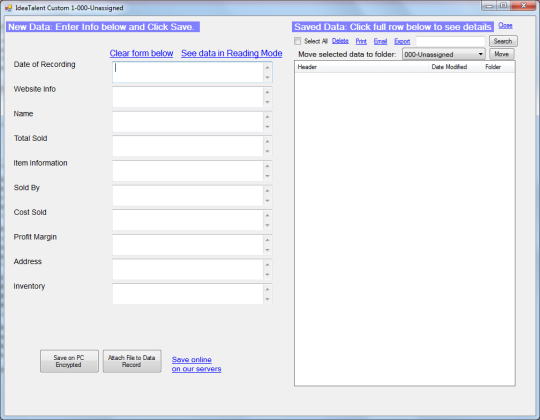Viewport: 540px width, 420px height.
Task: Click up arrow of Cost Sold scrollbar
Action: (268, 216)
